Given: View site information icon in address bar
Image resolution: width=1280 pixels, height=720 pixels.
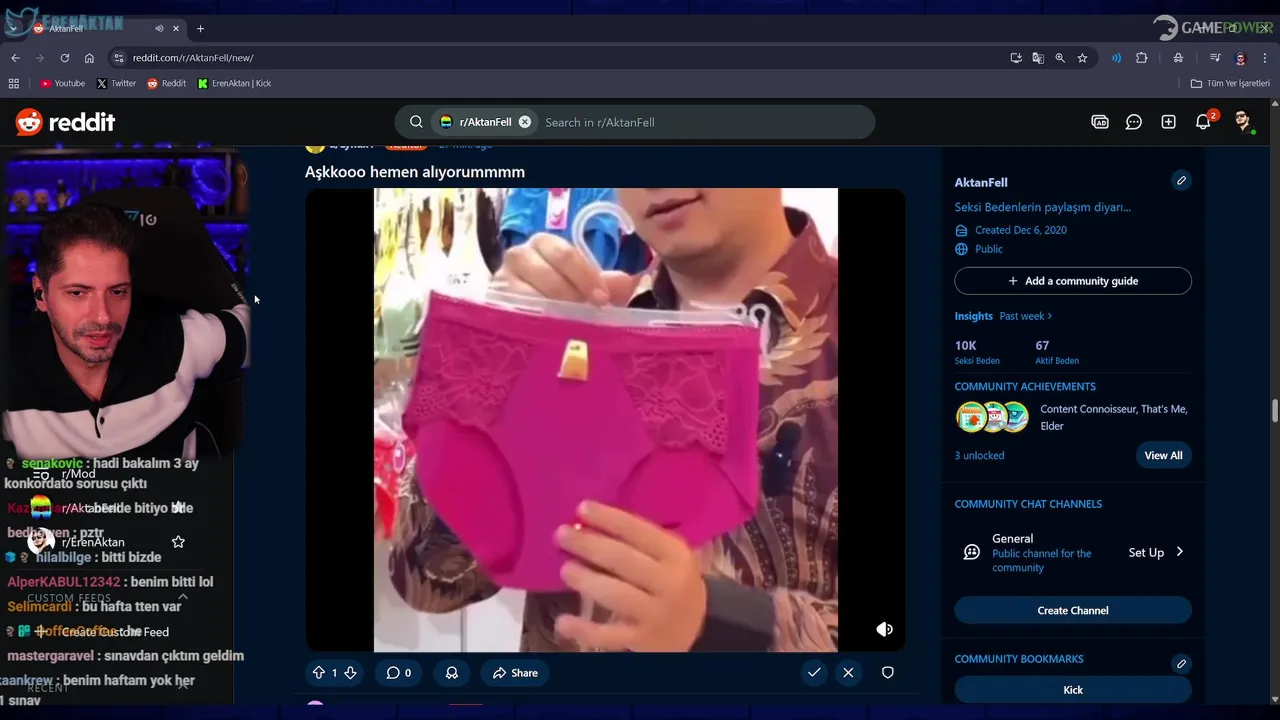Looking at the screenshot, I should [119, 58].
